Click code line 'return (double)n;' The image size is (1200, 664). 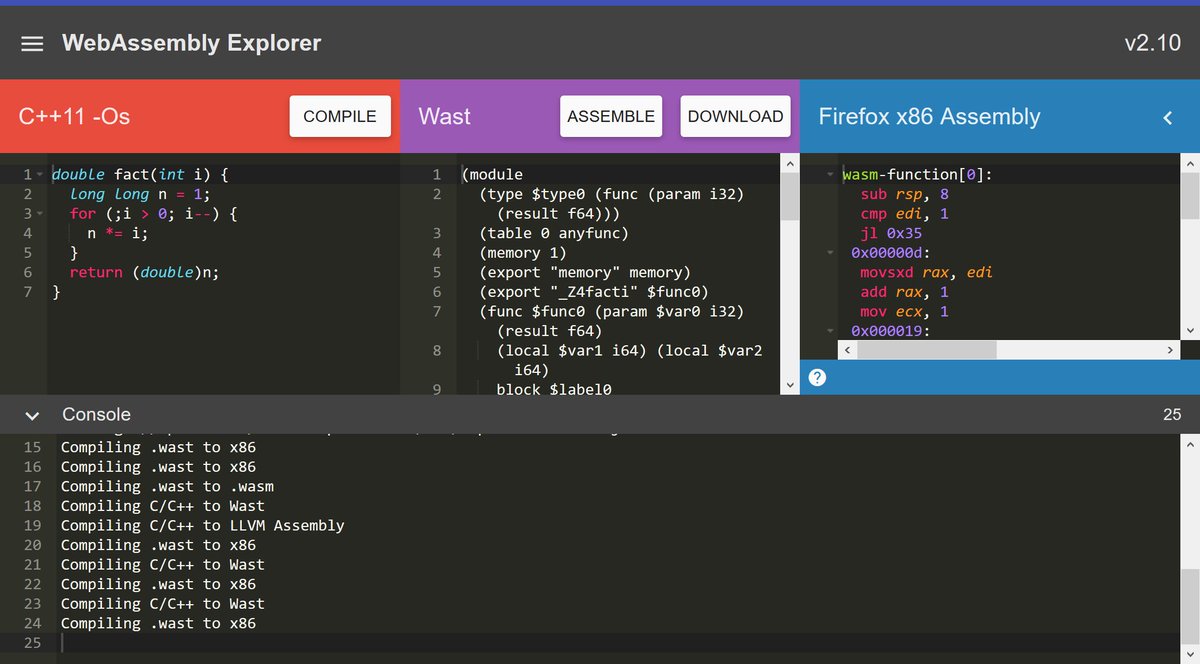click(144, 272)
